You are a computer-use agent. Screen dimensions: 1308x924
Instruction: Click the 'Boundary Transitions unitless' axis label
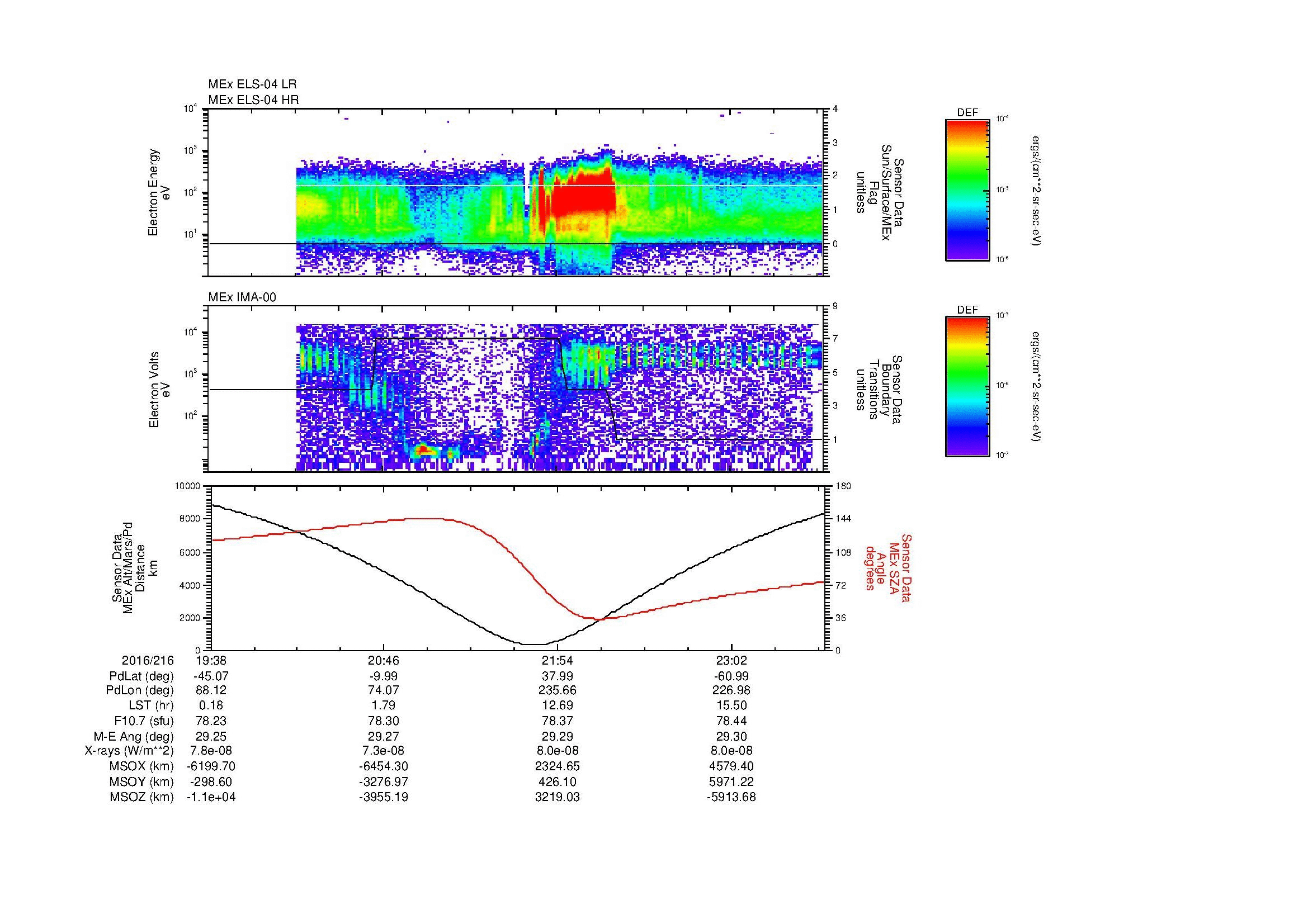tap(880, 390)
